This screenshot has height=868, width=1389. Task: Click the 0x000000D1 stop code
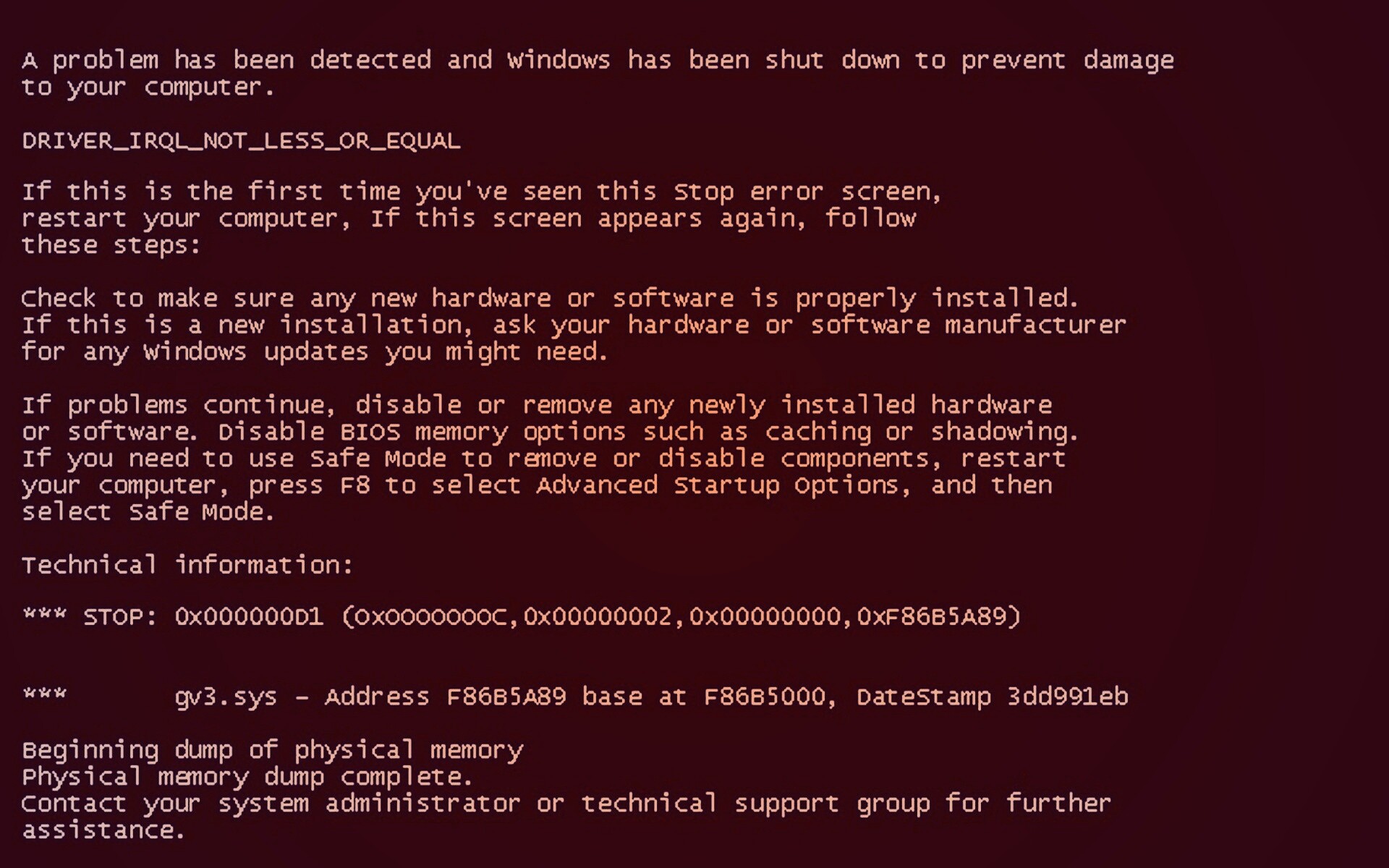[249, 617]
